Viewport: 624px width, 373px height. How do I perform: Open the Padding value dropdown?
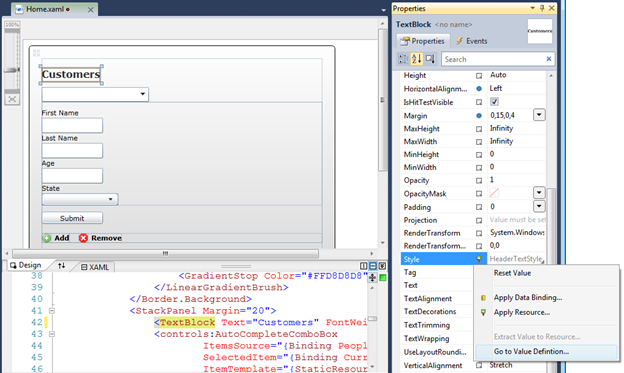click(x=539, y=206)
